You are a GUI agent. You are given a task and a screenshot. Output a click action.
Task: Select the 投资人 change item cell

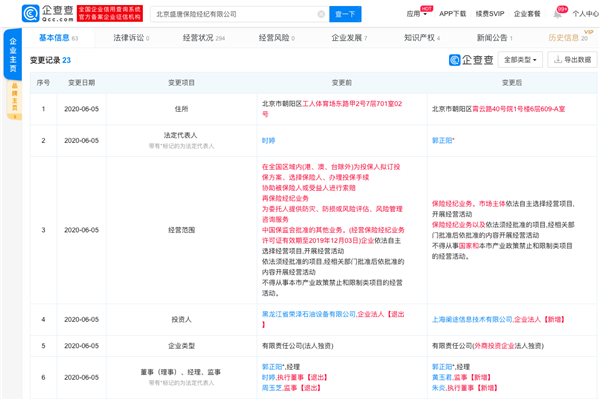pyautogui.click(x=181, y=319)
